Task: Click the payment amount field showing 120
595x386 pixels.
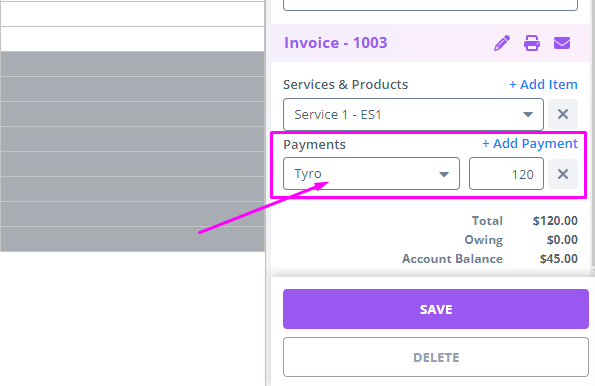Action: pos(506,174)
